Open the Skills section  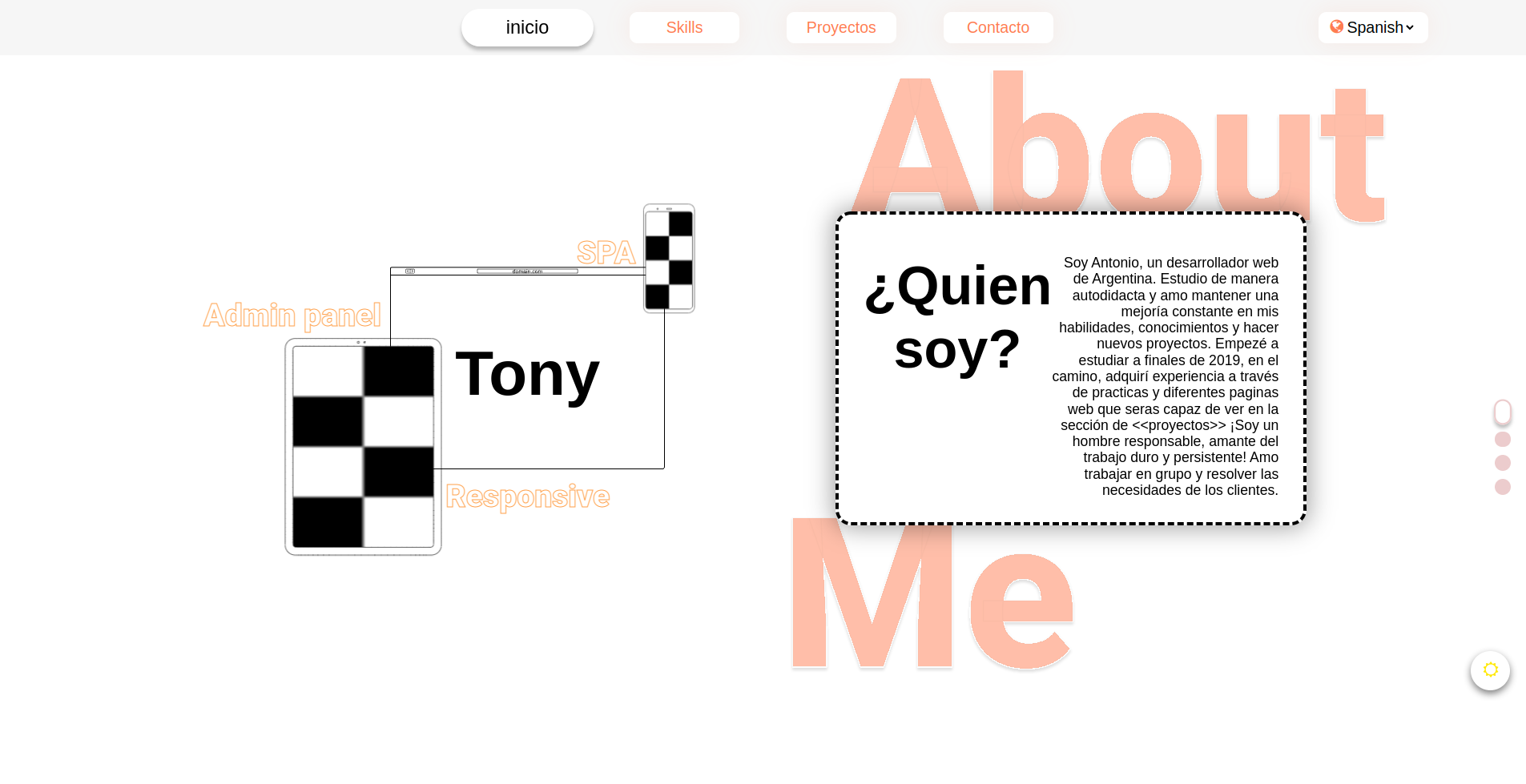684,27
